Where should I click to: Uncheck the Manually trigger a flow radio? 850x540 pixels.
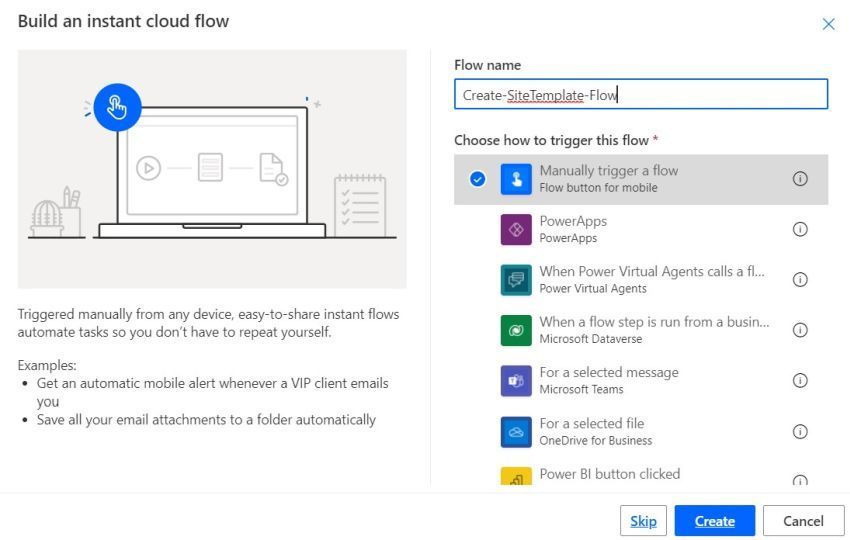[x=477, y=179]
